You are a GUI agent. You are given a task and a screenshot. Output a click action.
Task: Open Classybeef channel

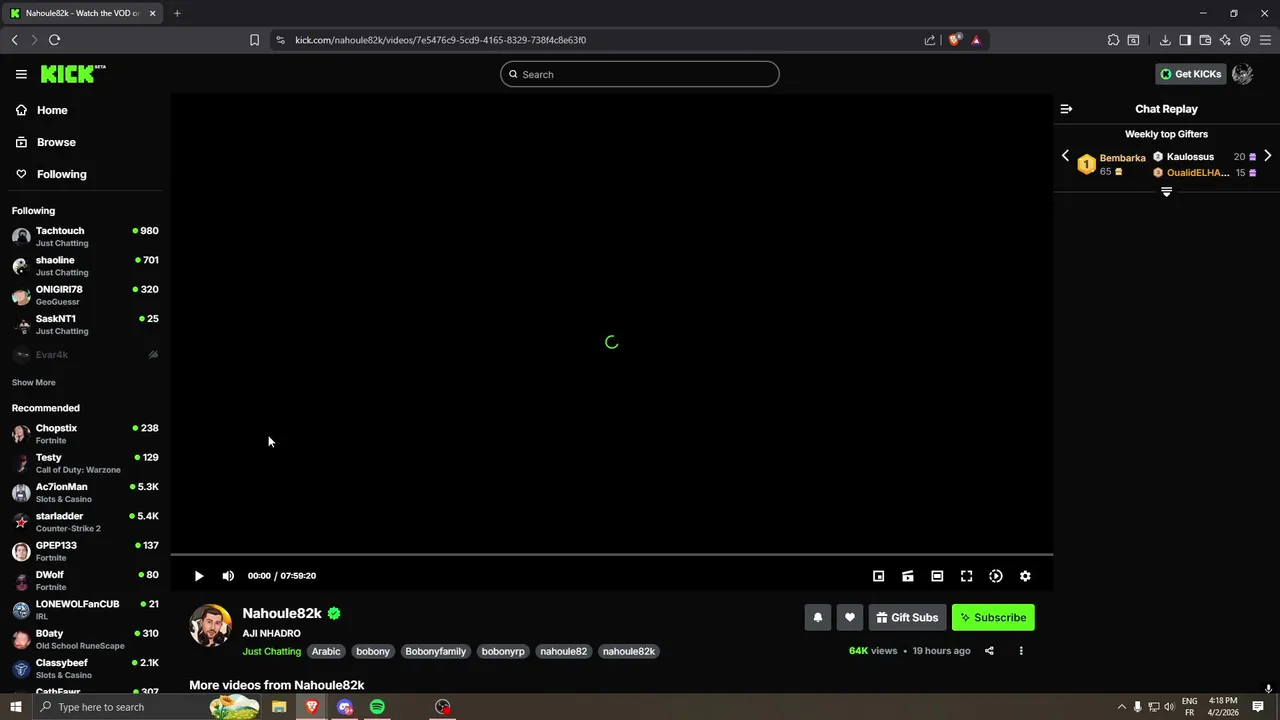[x=85, y=668]
